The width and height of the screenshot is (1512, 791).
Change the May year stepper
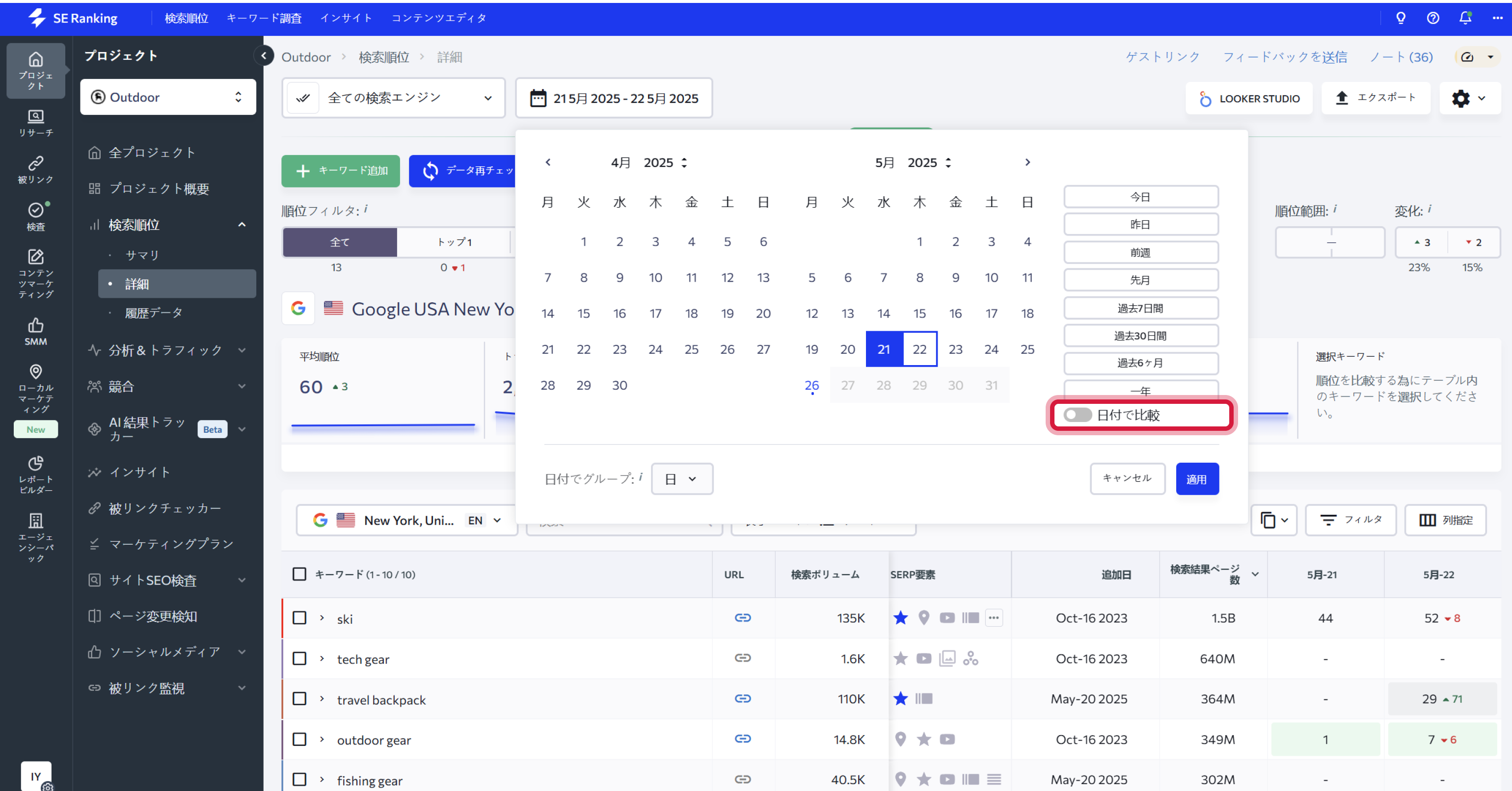[948, 162]
